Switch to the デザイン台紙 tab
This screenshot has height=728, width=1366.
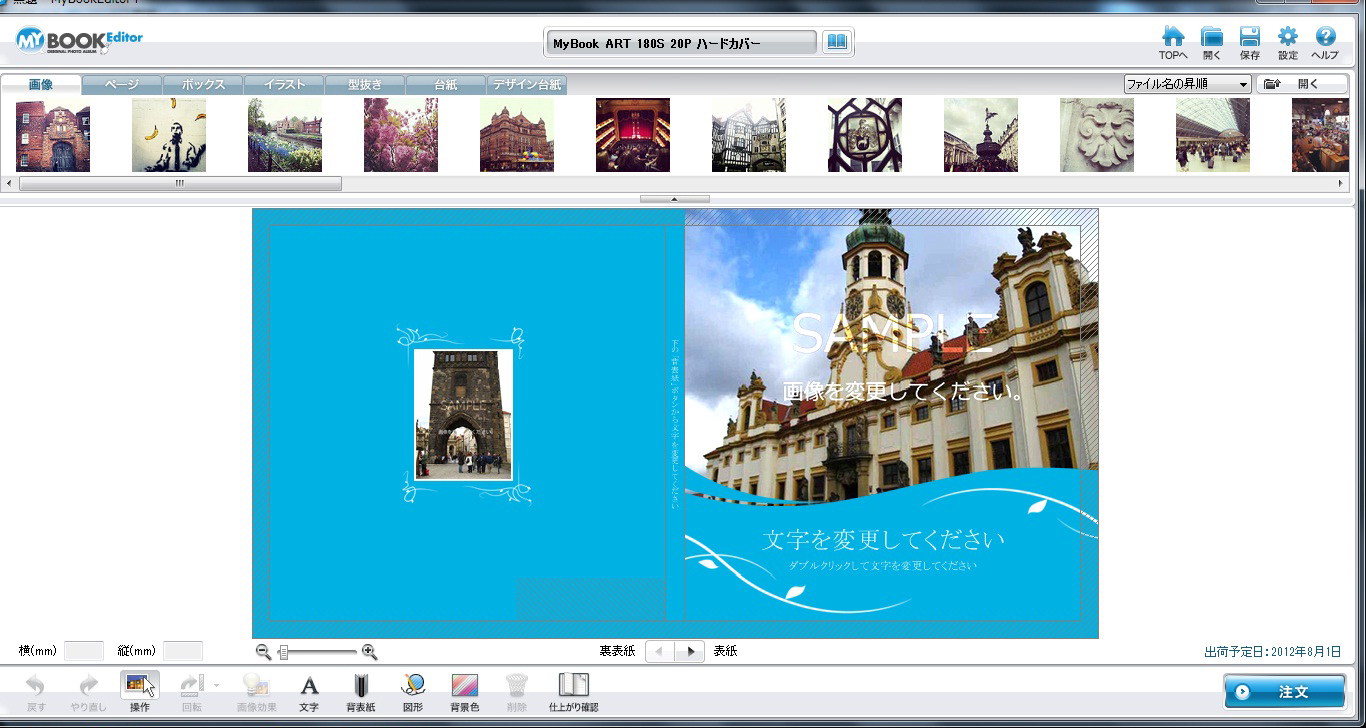527,85
